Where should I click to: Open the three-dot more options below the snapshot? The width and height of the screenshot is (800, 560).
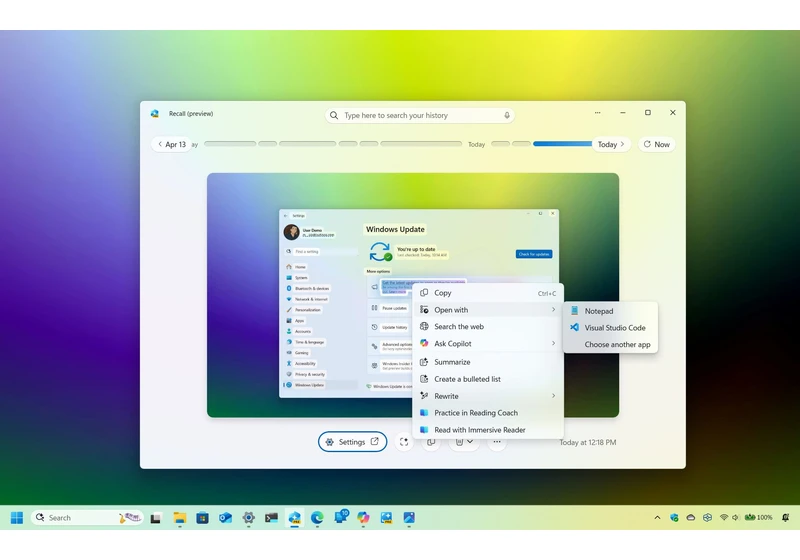pyautogui.click(x=497, y=442)
